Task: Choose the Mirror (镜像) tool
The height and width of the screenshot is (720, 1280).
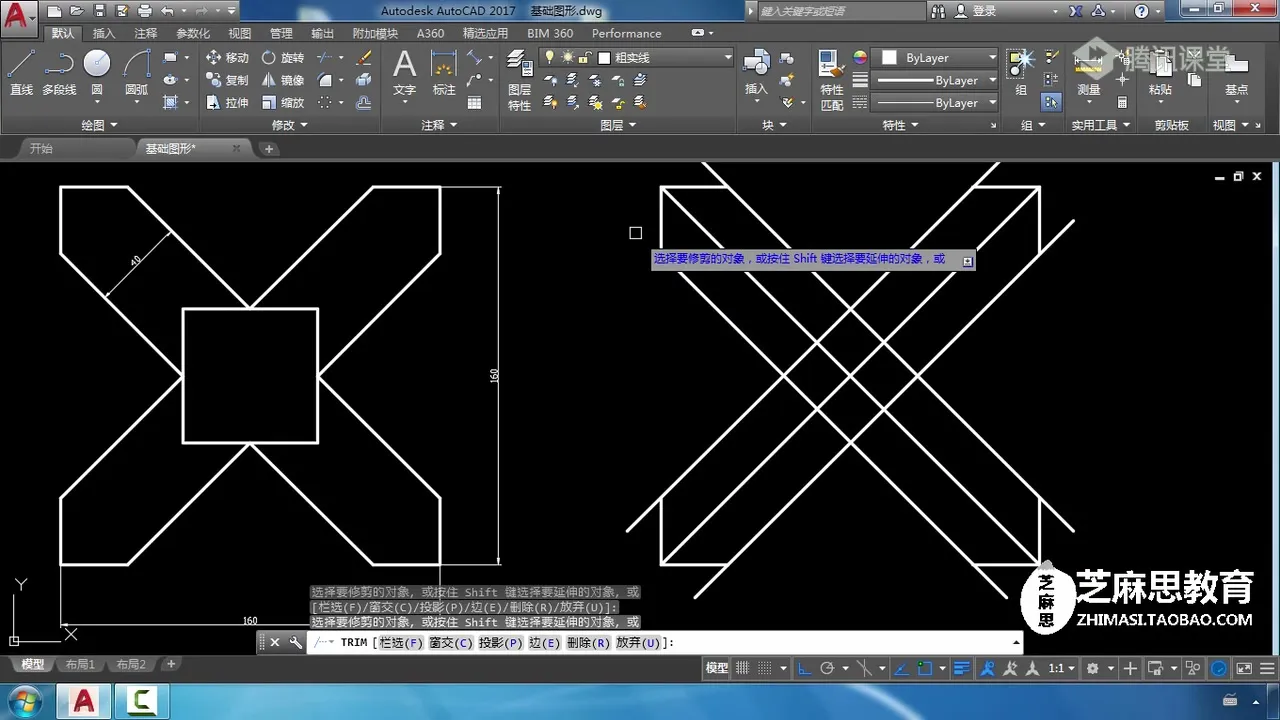Action: click(x=282, y=80)
